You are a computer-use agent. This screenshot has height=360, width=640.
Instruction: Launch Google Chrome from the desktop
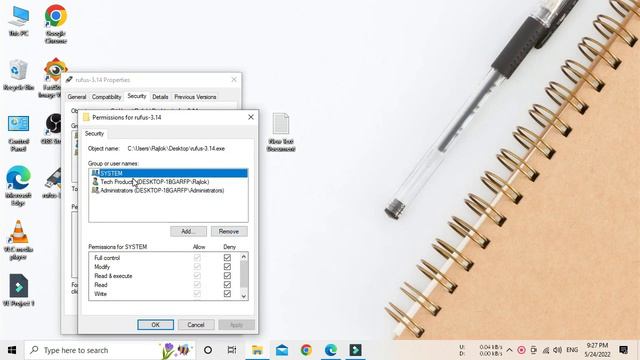(x=56, y=24)
